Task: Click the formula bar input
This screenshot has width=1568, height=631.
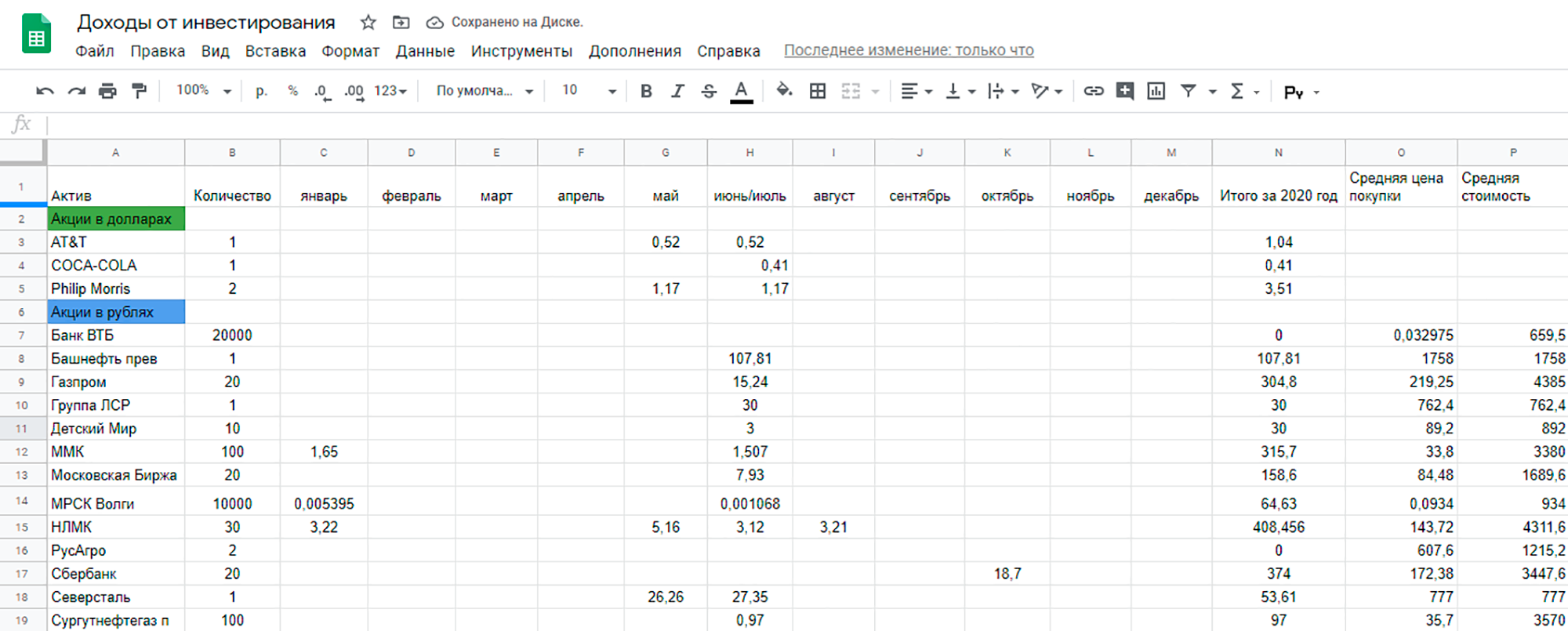Action: pos(808,124)
